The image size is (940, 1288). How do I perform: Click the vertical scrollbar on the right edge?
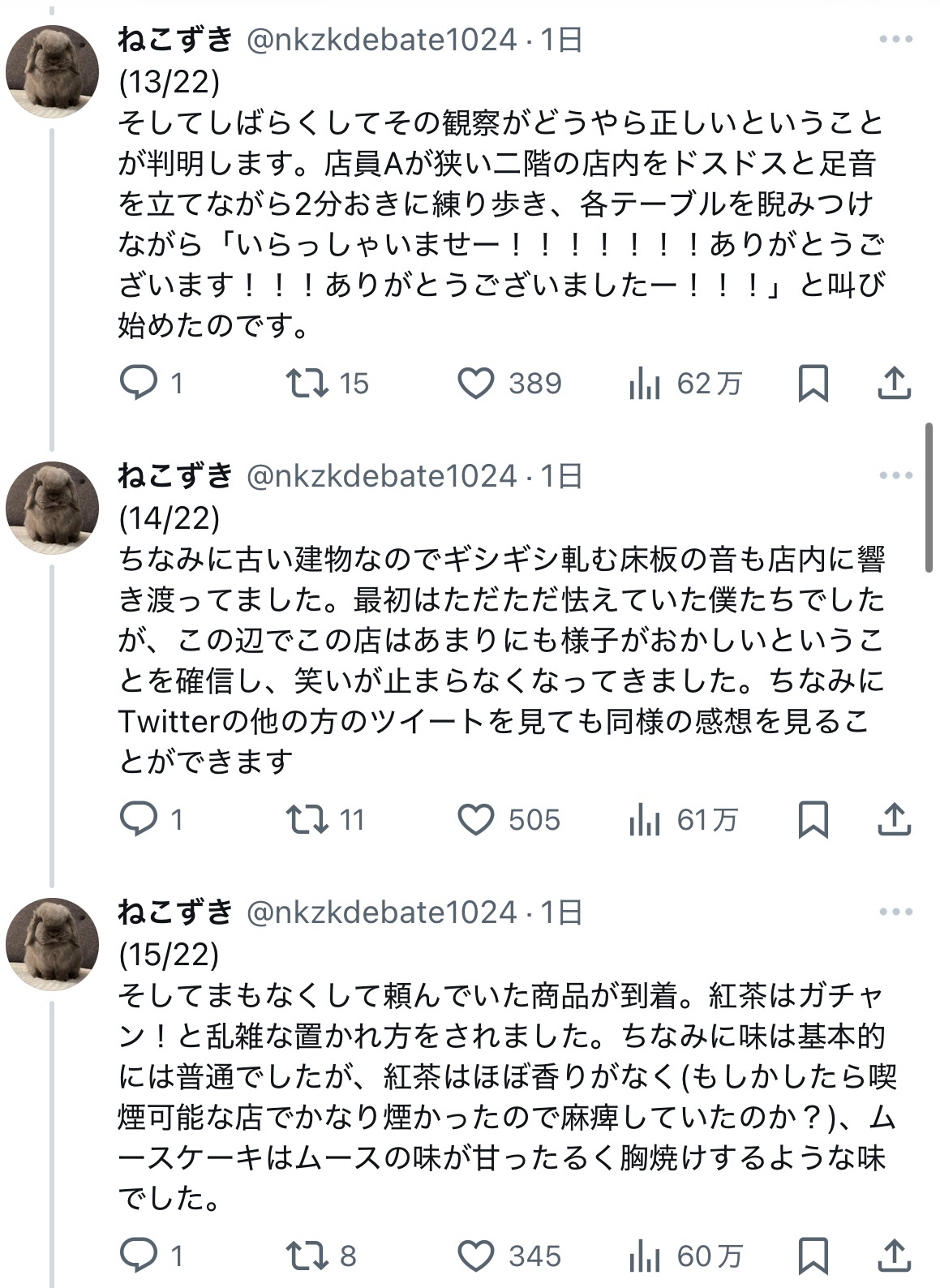coord(930,497)
